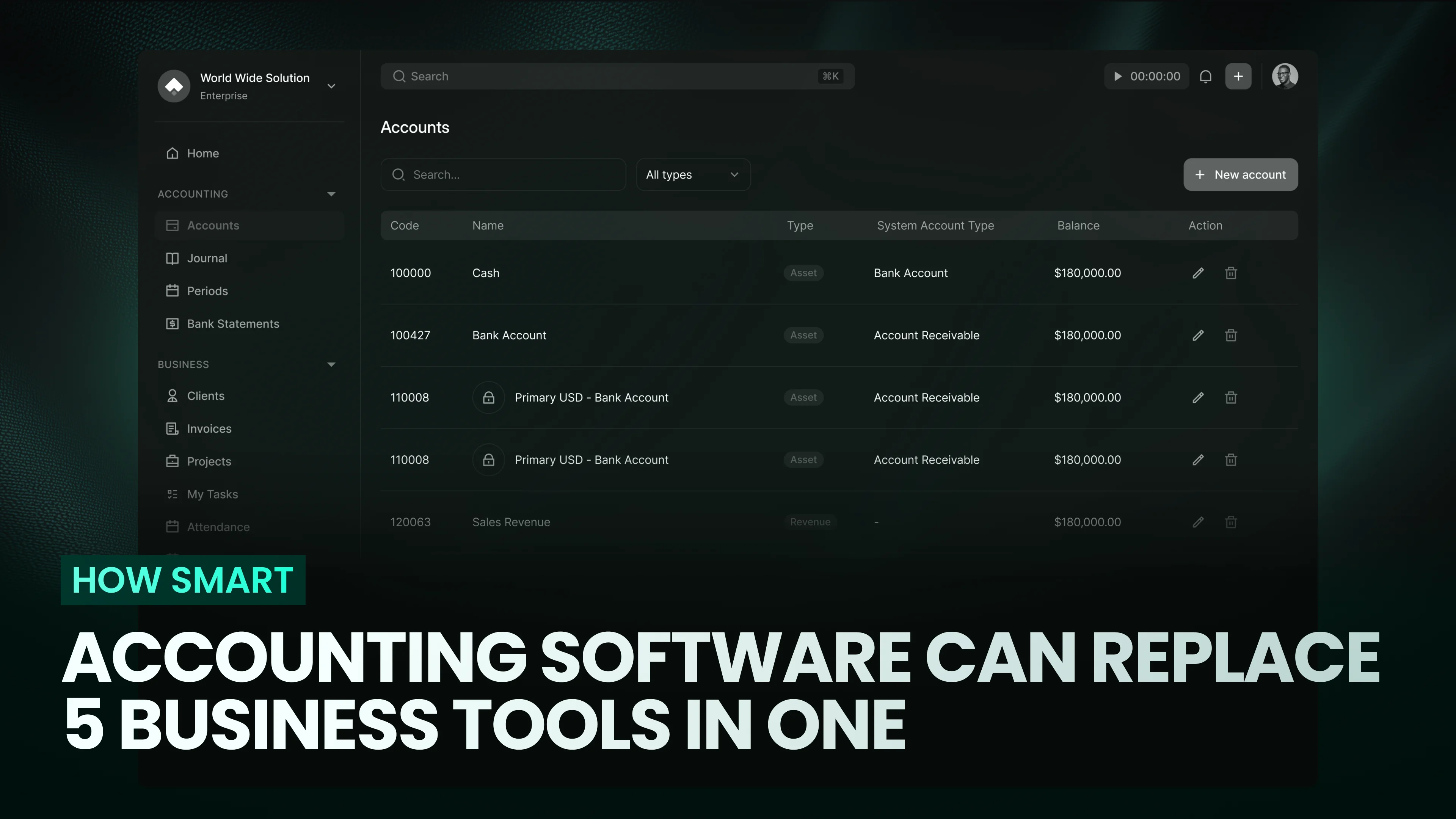Click the Invoices document icon
Image resolution: width=1456 pixels, height=819 pixels.
(173, 429)
